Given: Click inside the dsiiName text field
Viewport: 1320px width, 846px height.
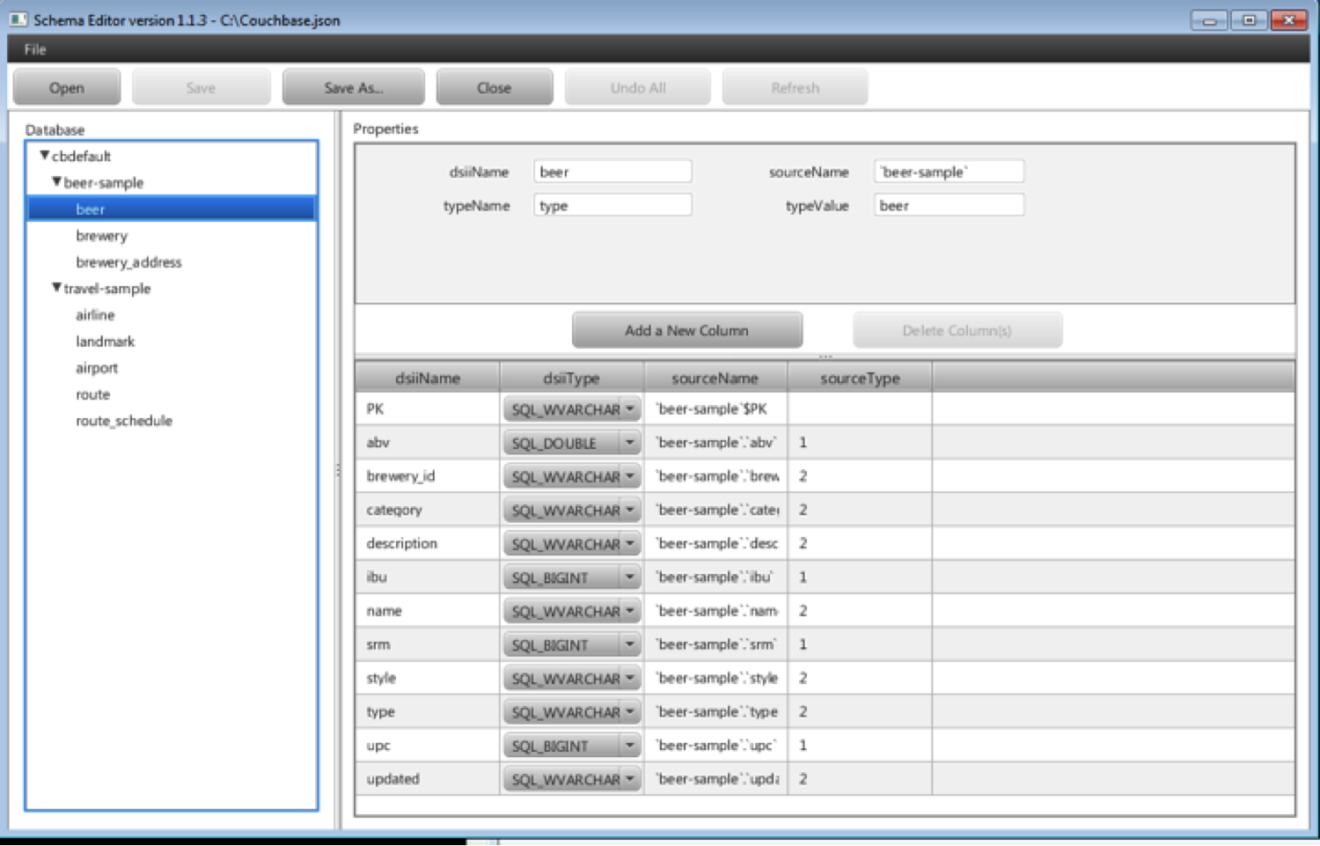Looking at the screenshot, I should [x=613, y=170].
